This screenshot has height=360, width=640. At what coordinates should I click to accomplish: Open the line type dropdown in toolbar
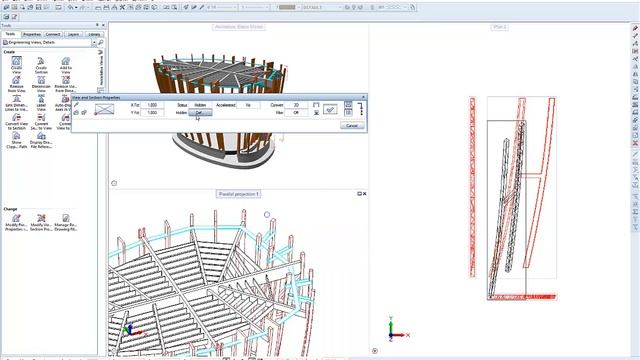pyautogui.click(x=268, y=7)
